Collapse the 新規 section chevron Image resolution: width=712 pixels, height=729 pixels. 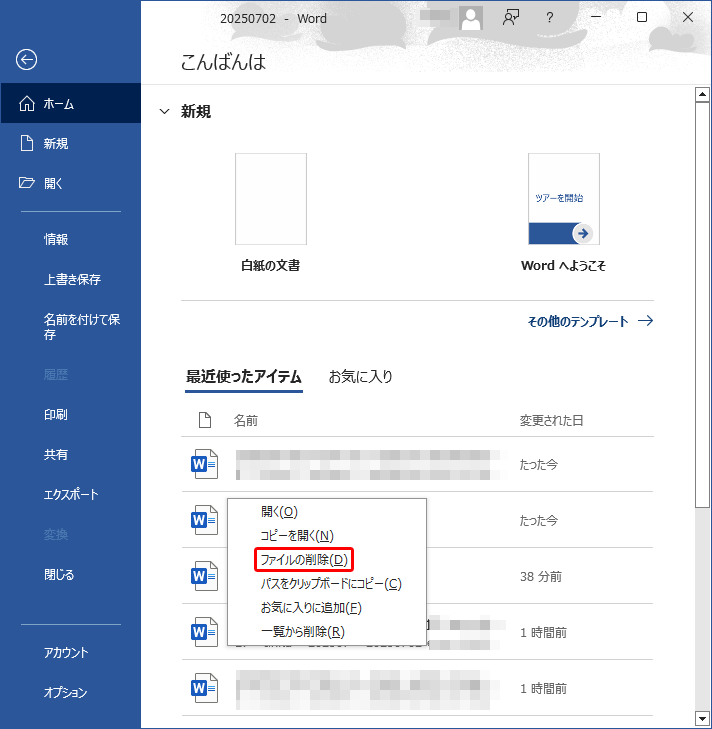point(164,112)
